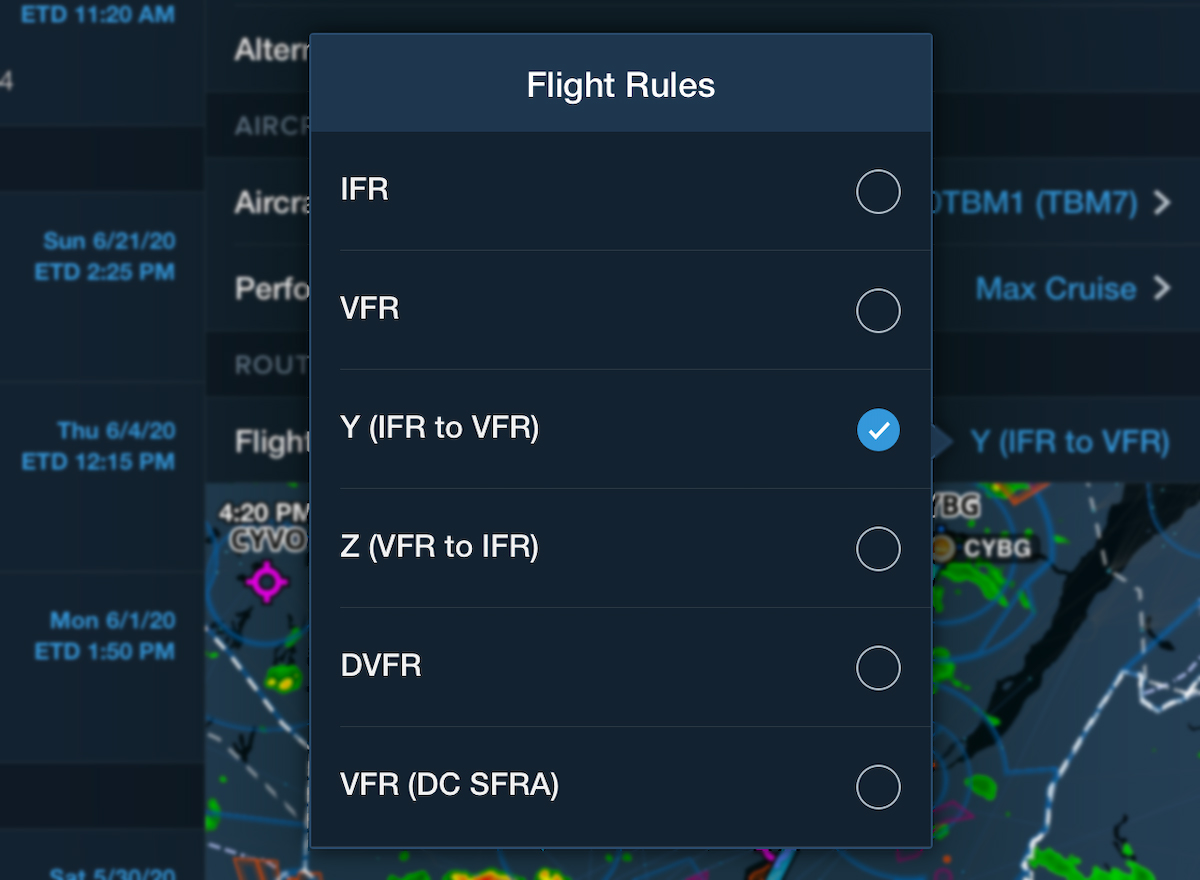Click the Max Cruise performance link
This screenshot has height=880, width=1200.
1056,289
